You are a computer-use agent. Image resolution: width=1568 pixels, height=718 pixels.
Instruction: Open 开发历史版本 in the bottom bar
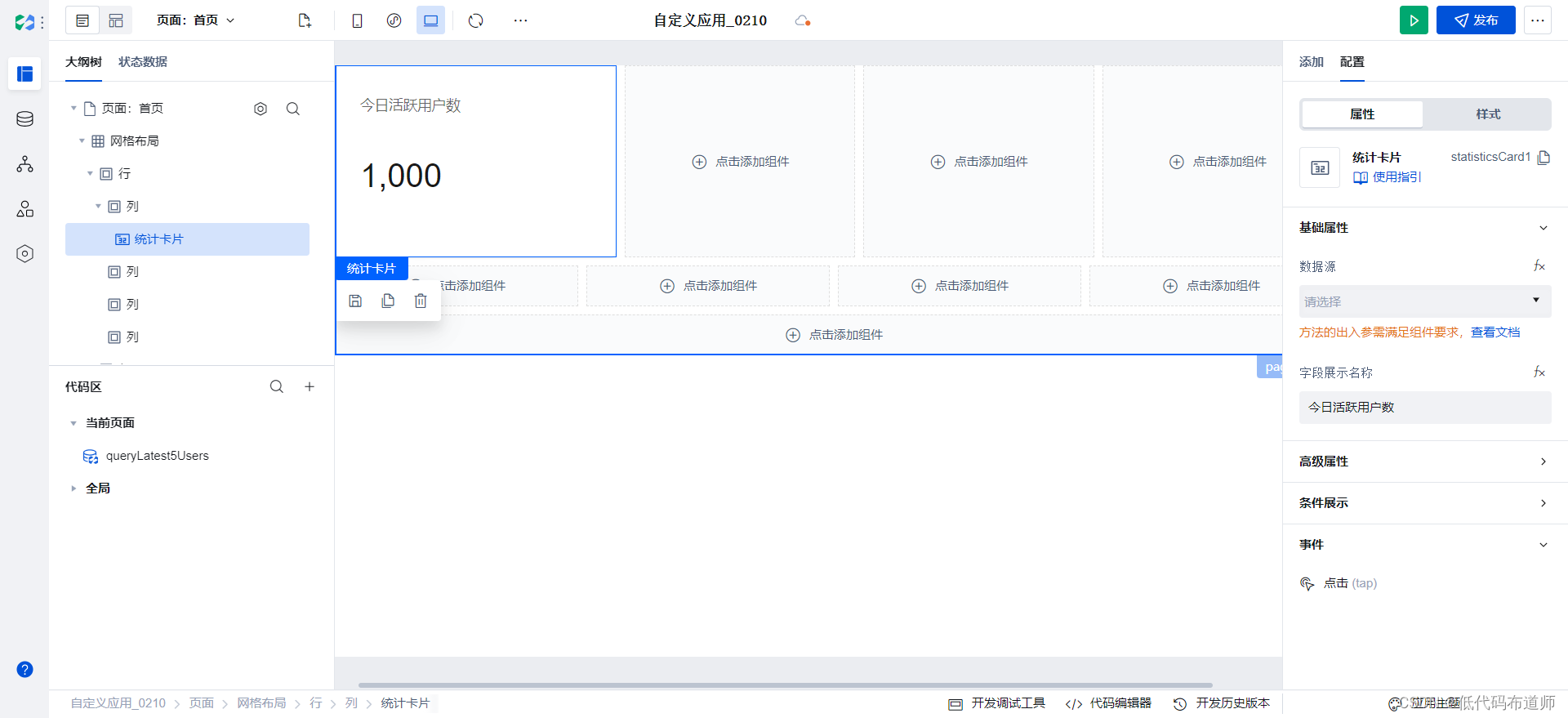pyautogui.click(x=1222, y=703)
